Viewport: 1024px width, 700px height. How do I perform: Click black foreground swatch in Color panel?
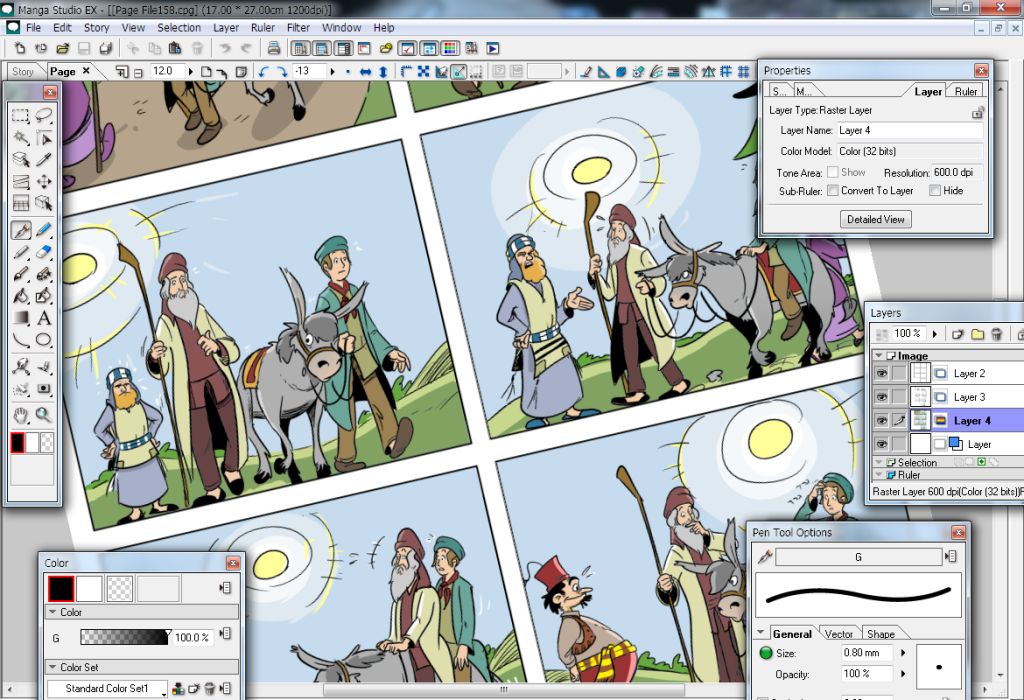click(x=61, y=588)
